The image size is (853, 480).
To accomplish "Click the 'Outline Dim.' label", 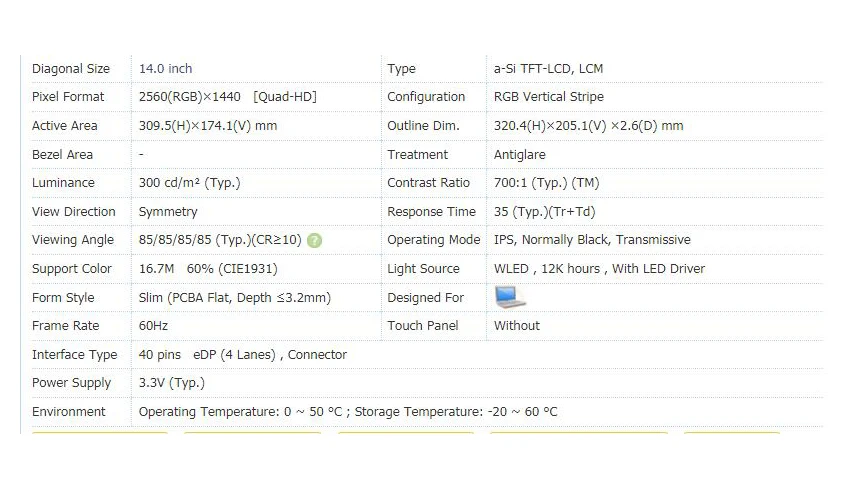I will [423, 126].
